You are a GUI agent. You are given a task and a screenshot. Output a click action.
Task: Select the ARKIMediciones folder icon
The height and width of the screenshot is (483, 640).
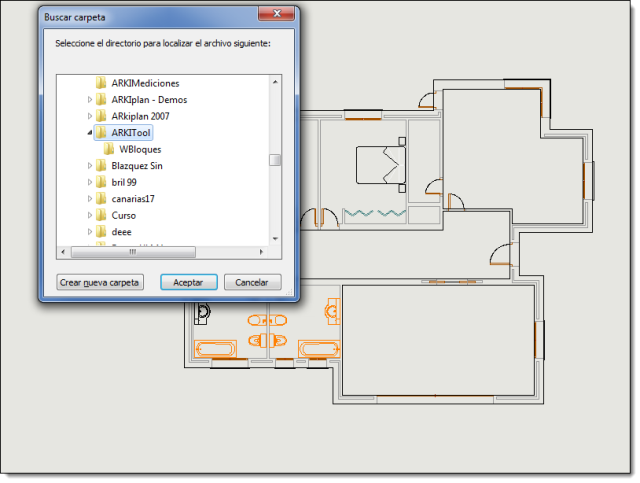[x=101, y=83]
